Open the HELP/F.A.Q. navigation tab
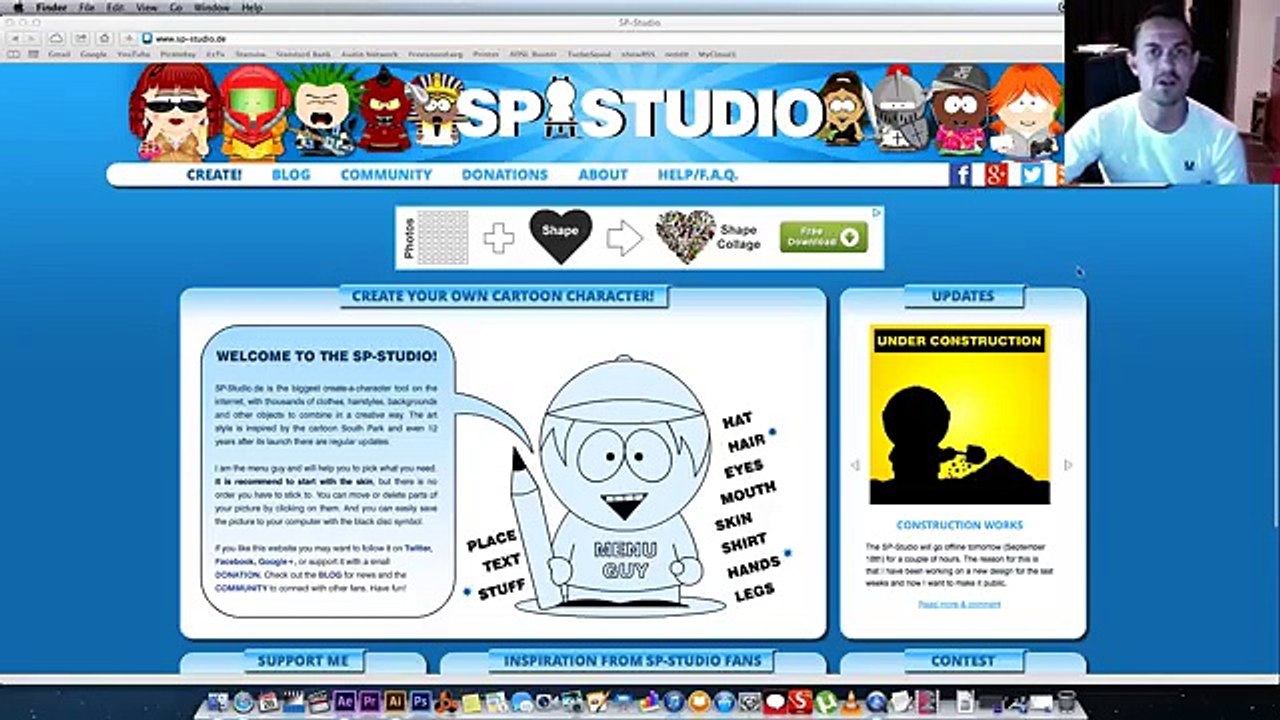 point(698,174)
